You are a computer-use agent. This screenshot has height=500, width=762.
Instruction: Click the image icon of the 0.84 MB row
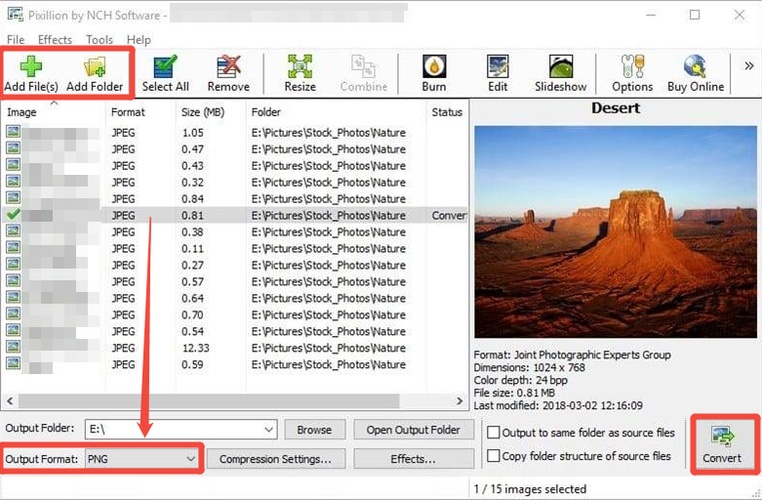point(13,197)
